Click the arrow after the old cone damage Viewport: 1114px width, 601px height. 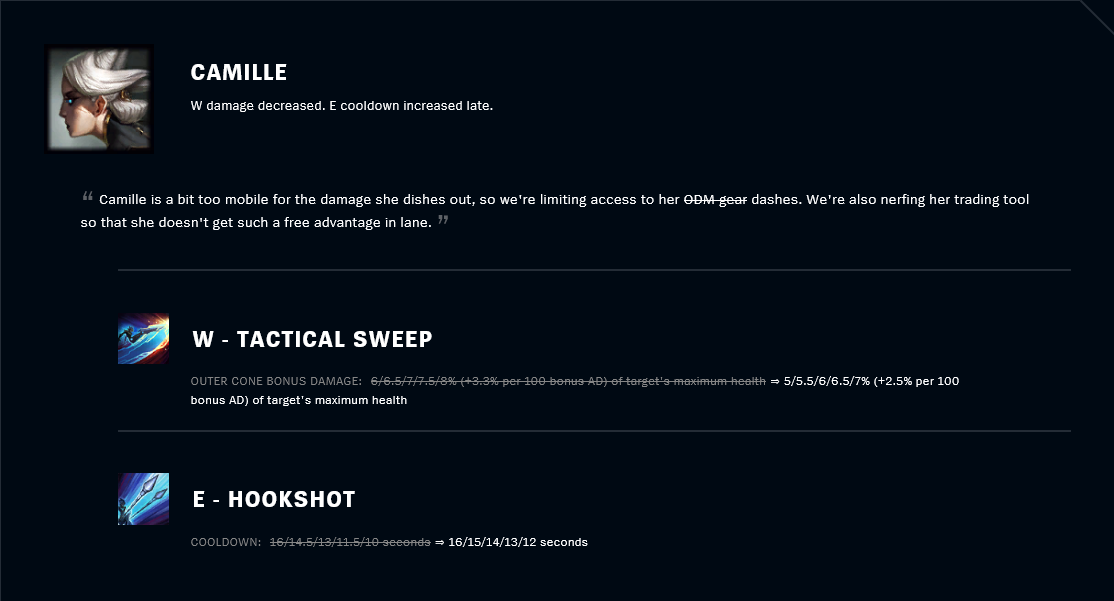coord(775,381)
